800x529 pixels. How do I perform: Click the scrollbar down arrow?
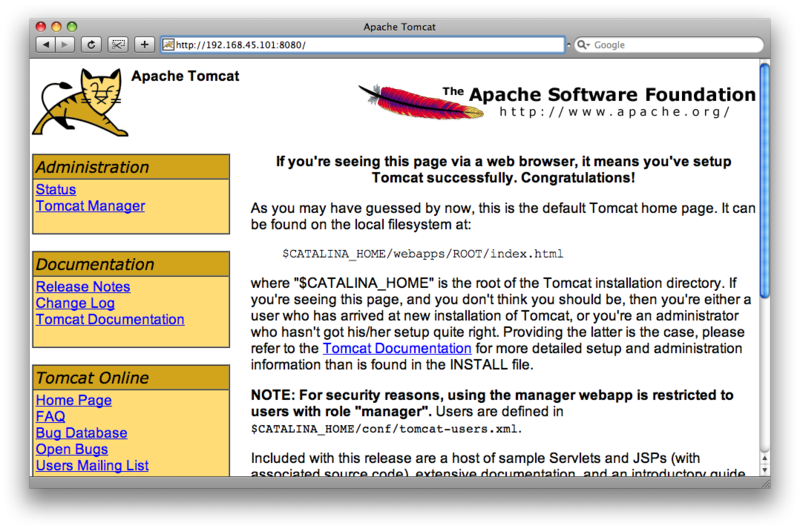(764, 470)
